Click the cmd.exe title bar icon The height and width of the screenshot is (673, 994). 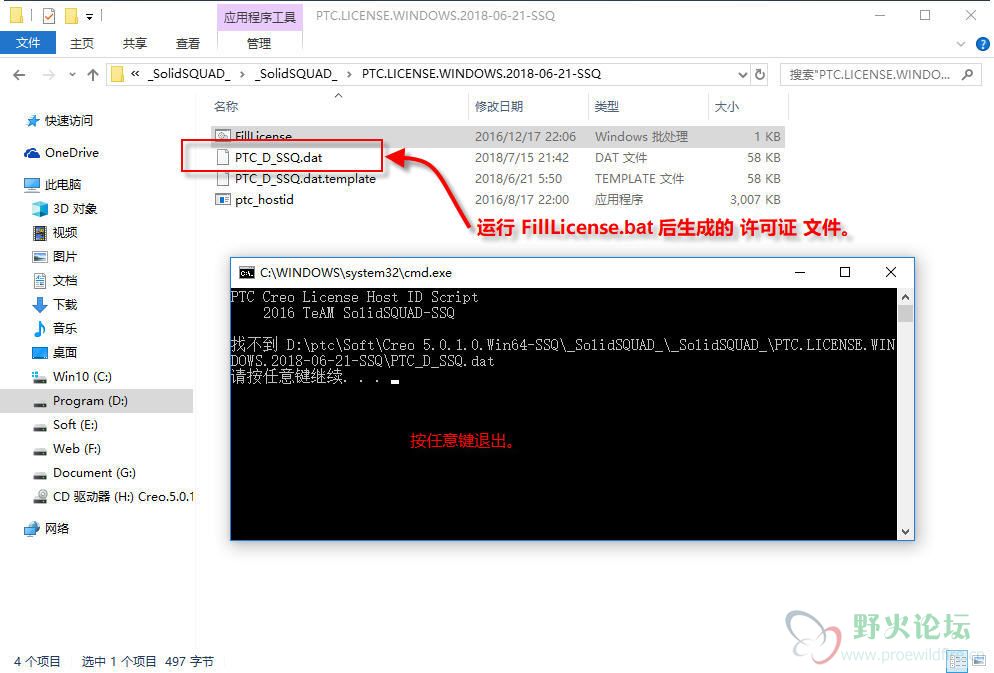(247, 272)
